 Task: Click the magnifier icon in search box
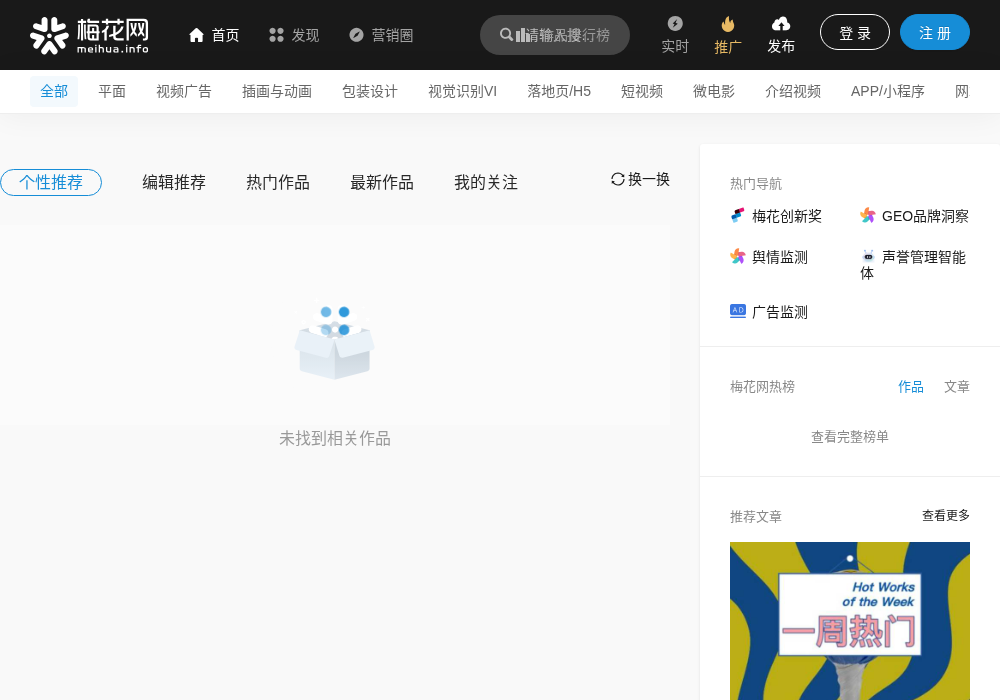point(506,34)
